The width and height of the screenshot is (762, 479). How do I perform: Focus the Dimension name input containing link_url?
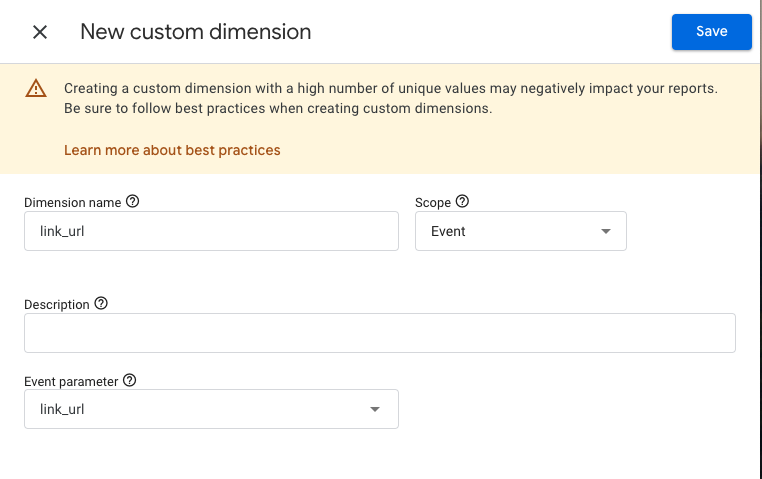211,231
